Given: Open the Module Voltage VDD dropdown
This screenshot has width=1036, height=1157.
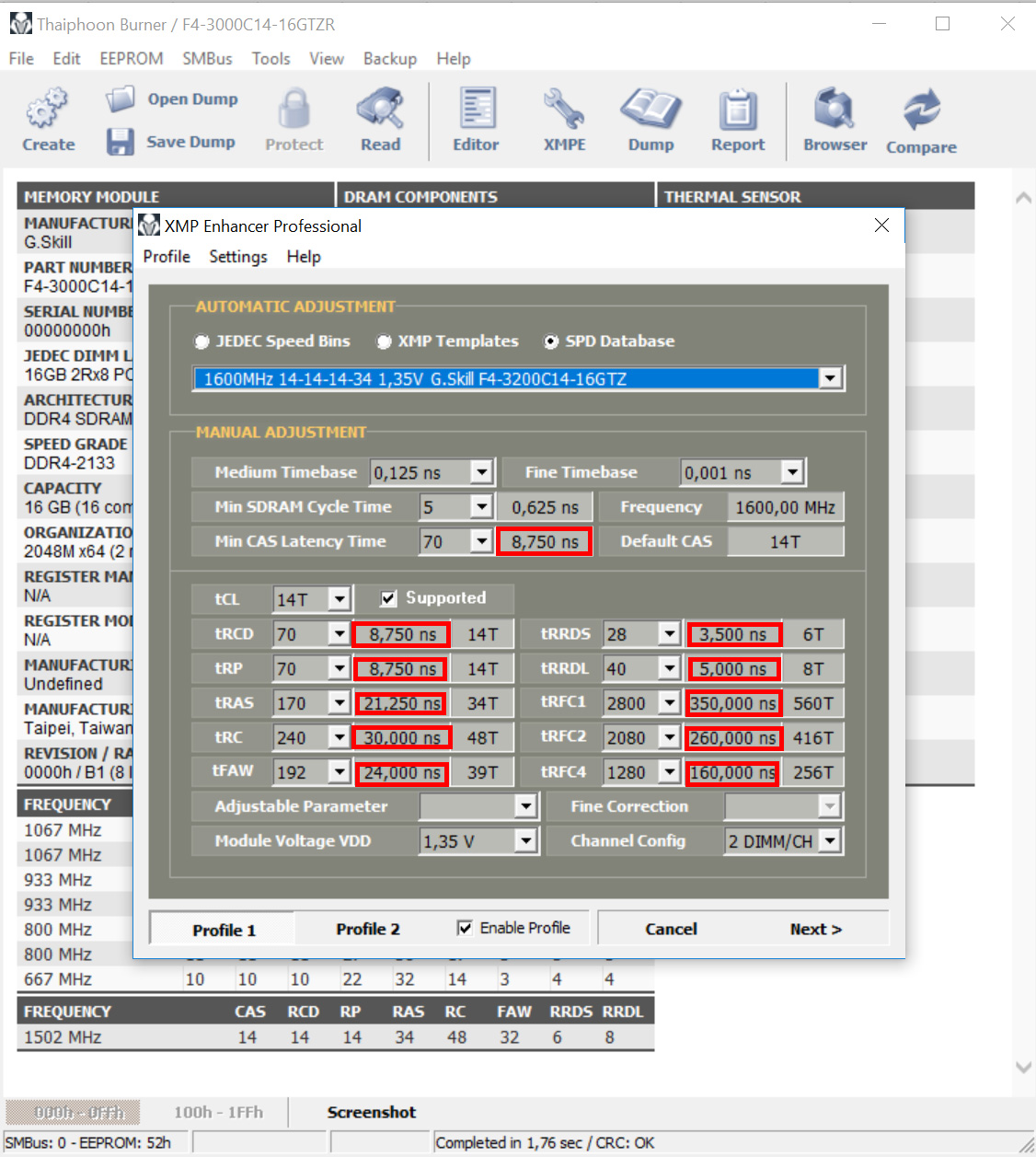Looking at the screenshot, I should [x=525, y=840].
